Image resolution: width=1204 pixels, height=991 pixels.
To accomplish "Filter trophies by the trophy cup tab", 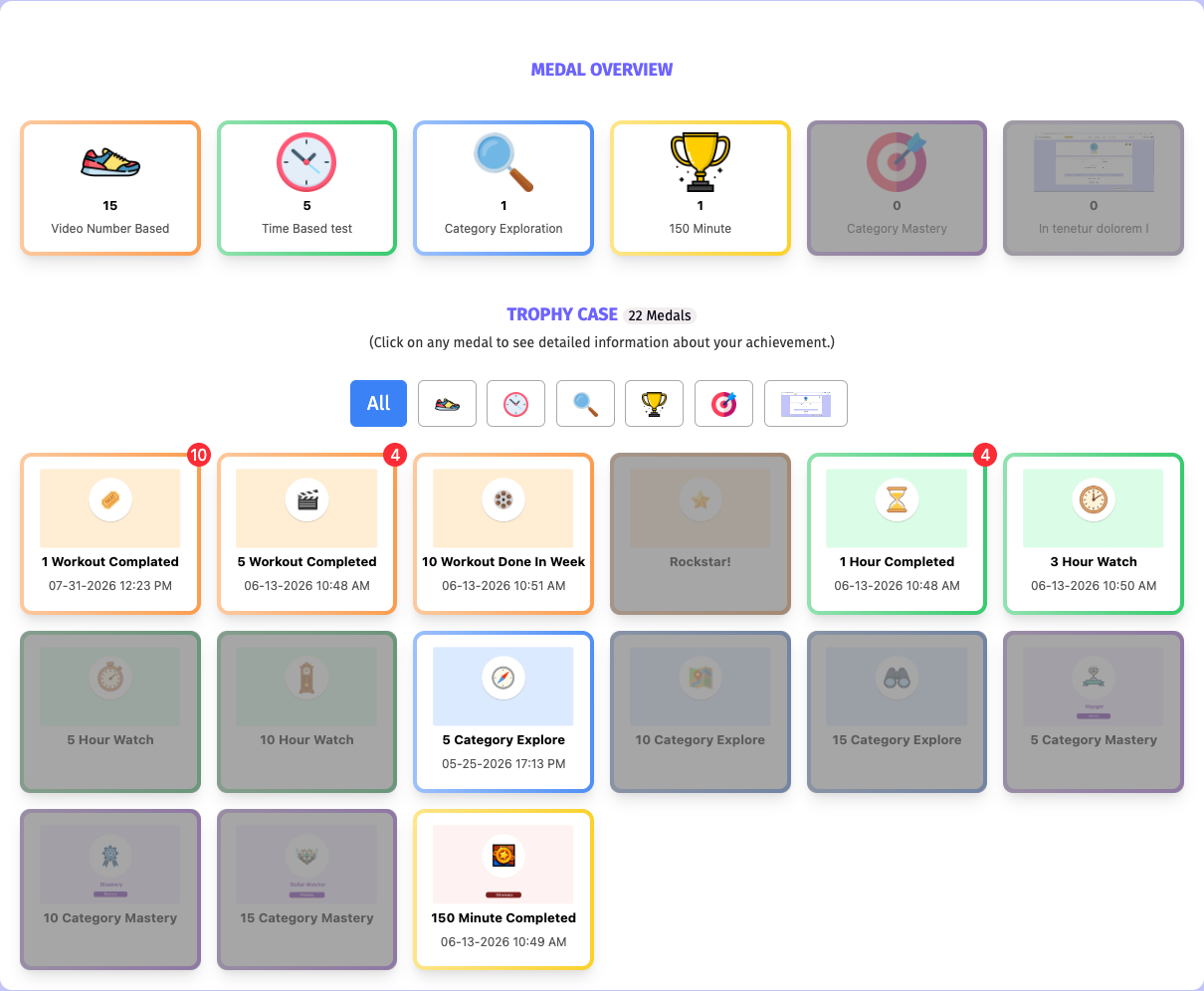I will coord(654,403).
